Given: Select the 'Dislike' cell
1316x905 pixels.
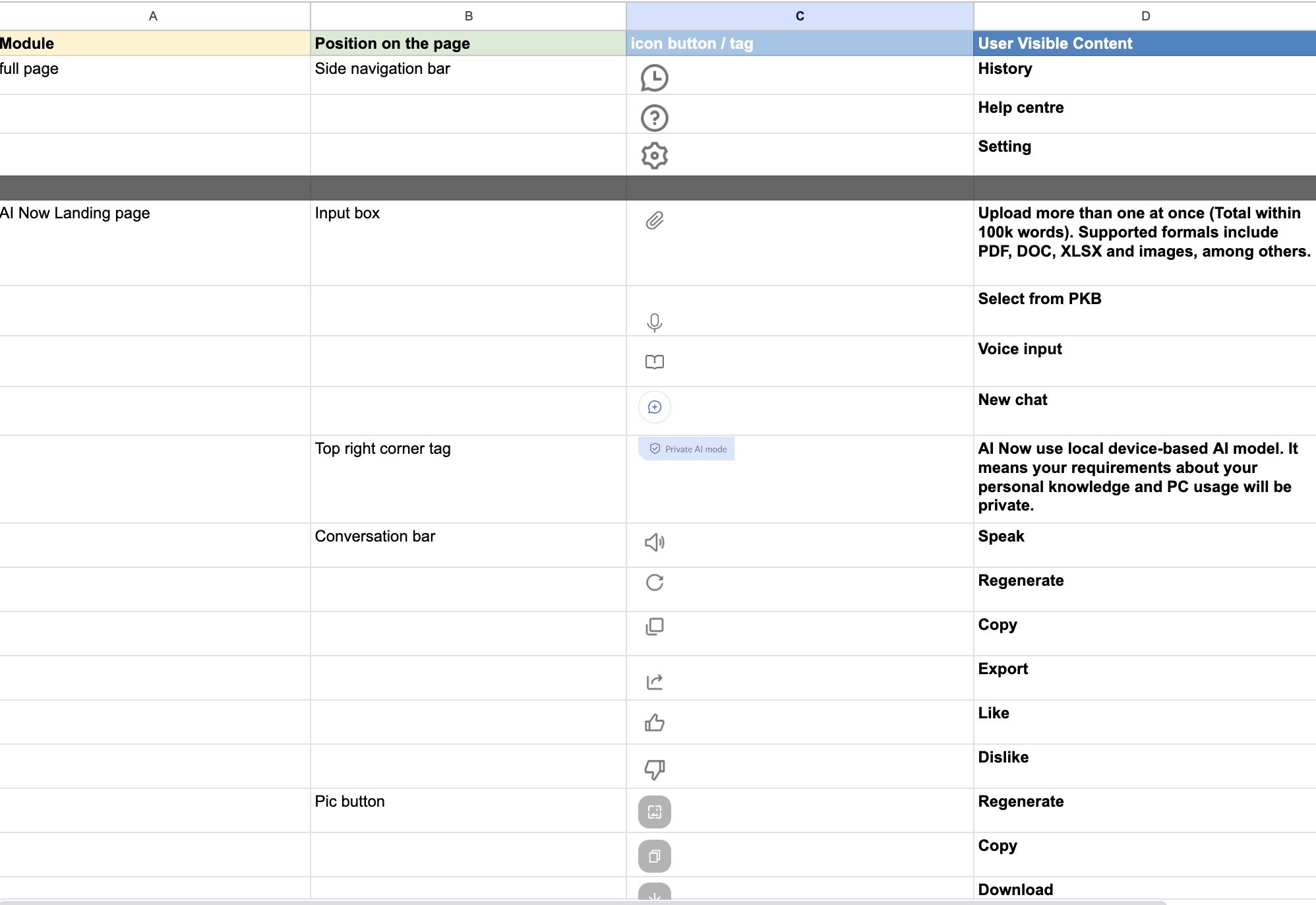Looking at the screenshot, I should [x=1145, y=766].
